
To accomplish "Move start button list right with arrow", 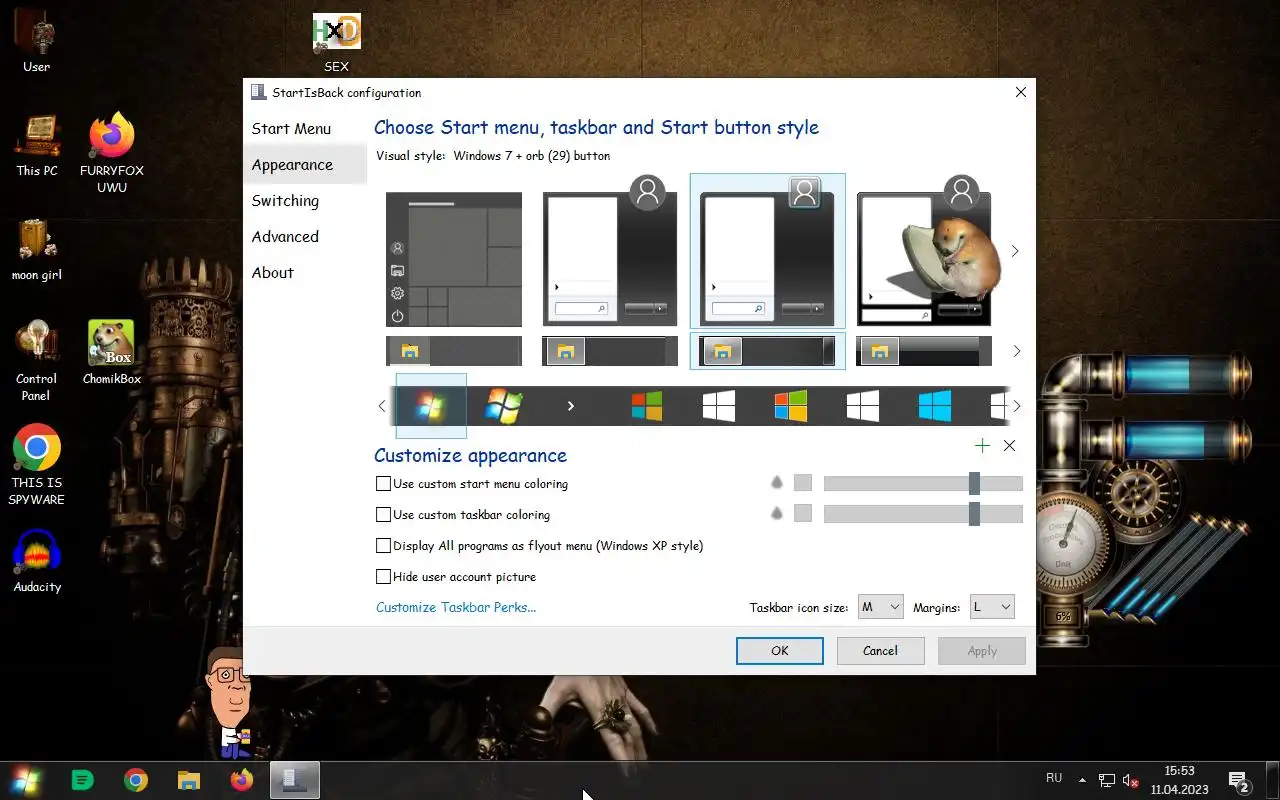I will [1017, 406].
